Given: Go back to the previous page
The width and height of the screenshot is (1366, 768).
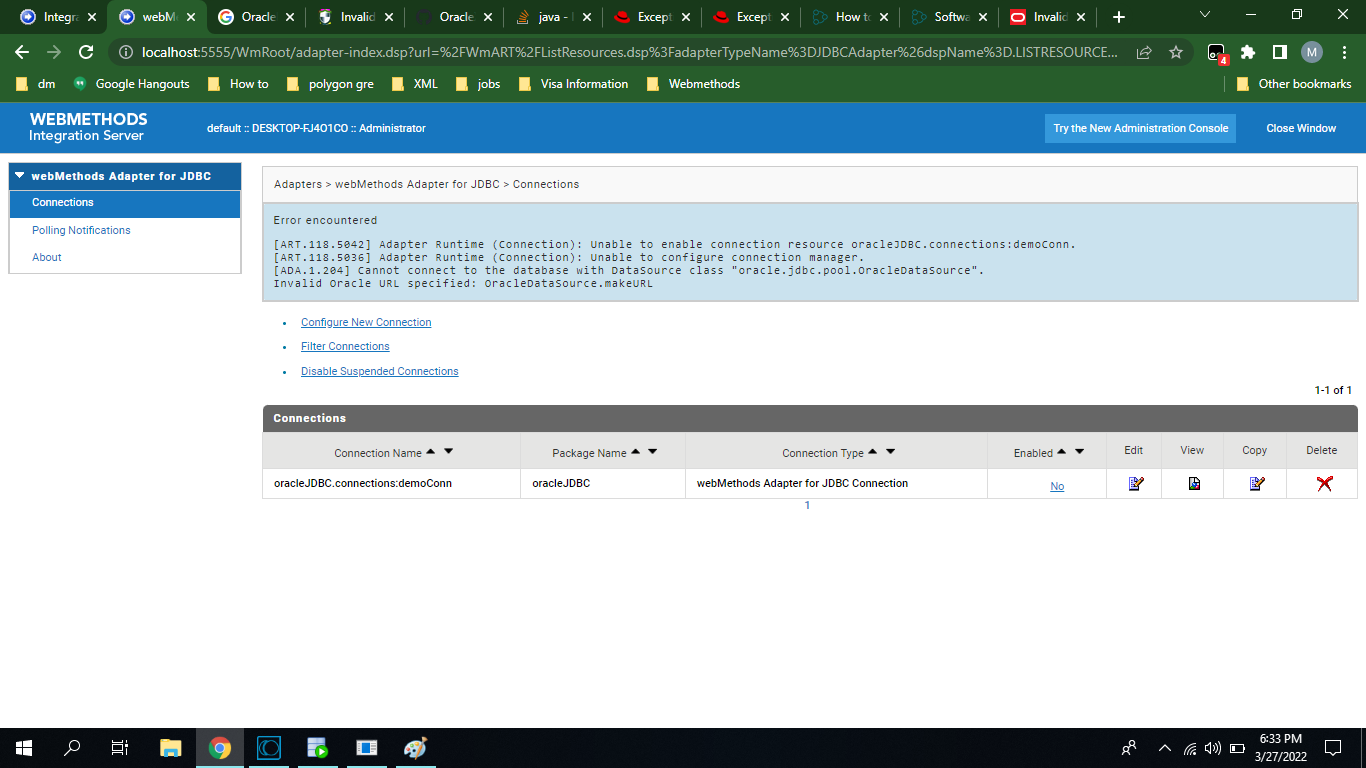Looking at the screenshot, I should pos(22,52).
